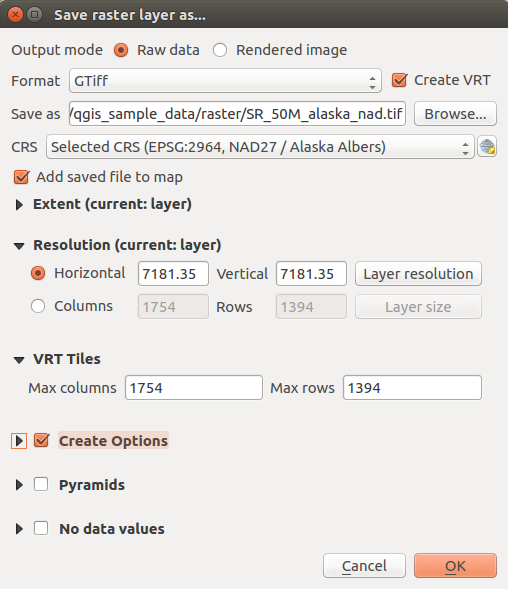Click the Cancel button
508x589 pixels.
pyautogui.click(x=364, y=565)
